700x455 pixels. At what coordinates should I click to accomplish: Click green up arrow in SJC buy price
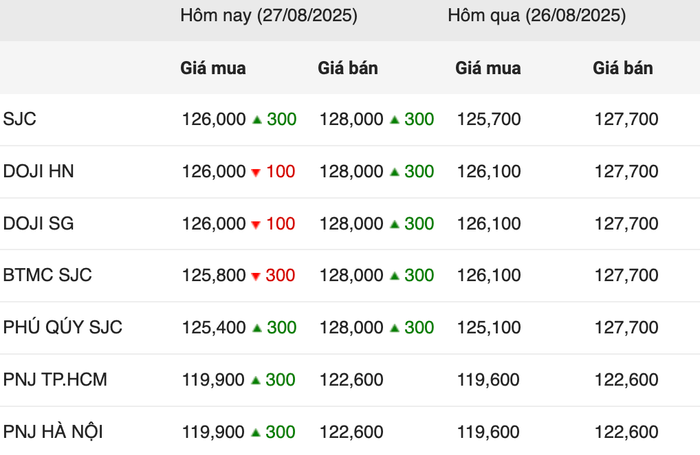(257, 119)
